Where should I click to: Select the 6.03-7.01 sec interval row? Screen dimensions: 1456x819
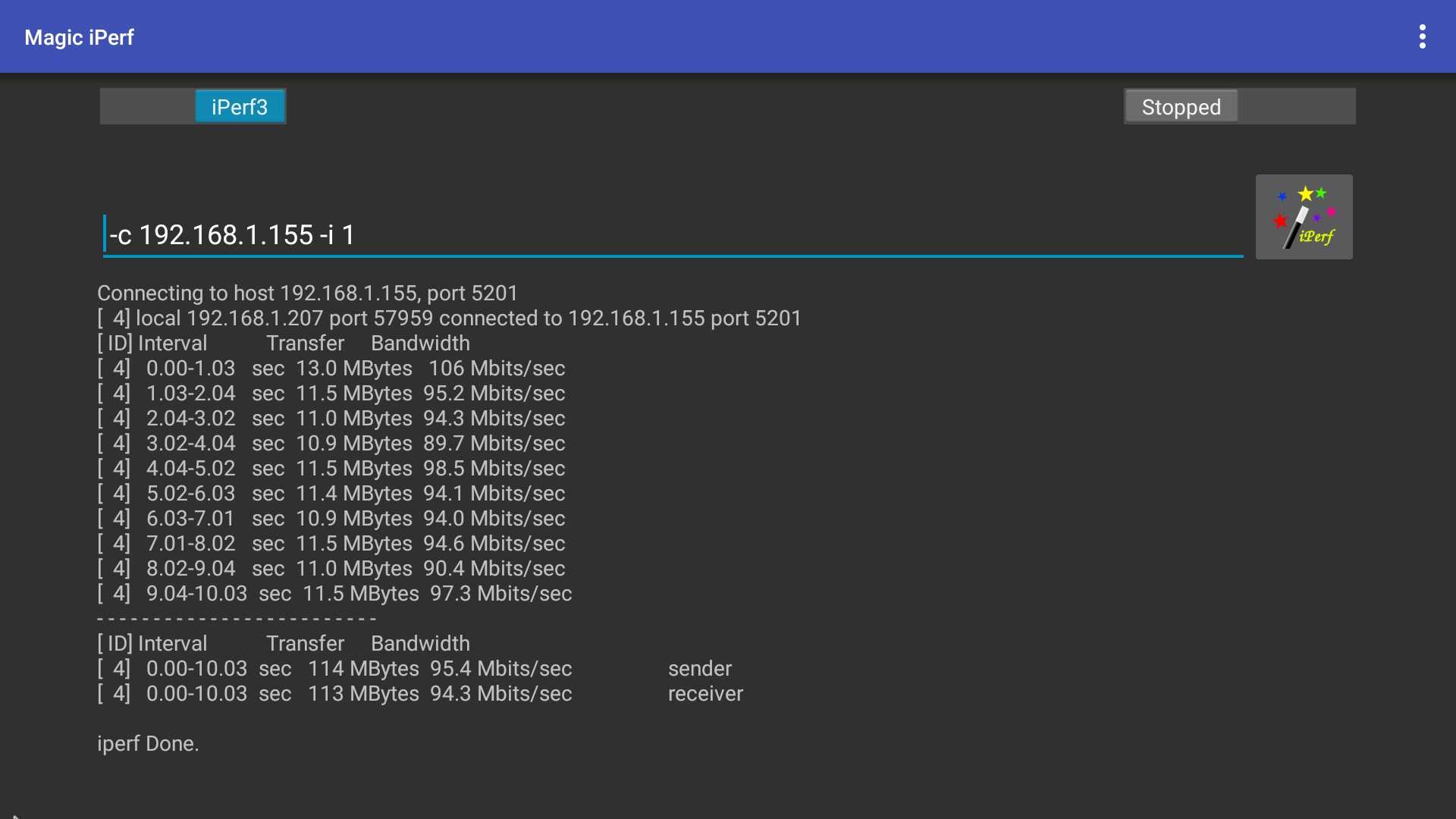point(331,519)
